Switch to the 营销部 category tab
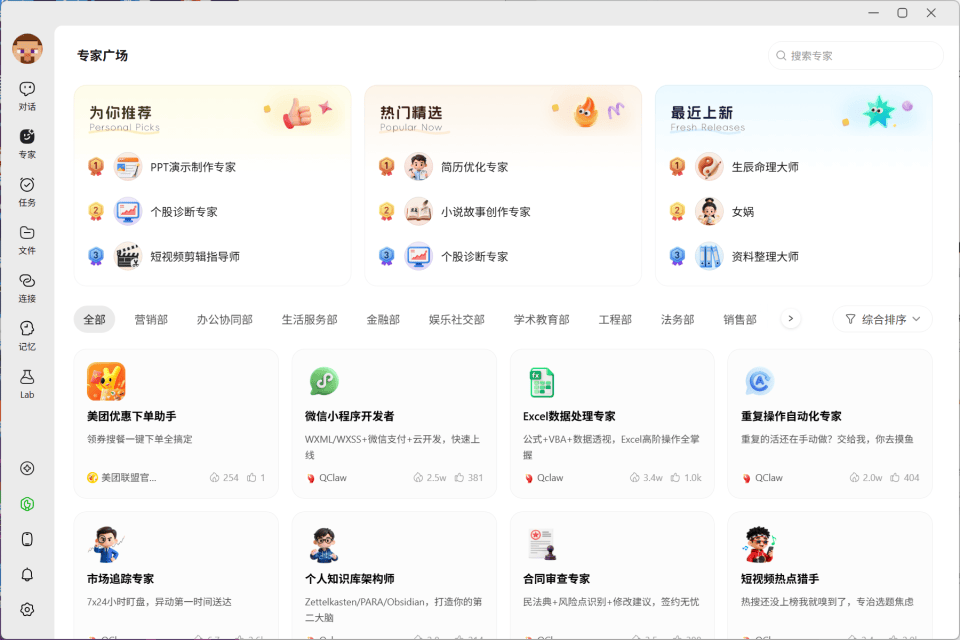Image resolution: width=960 pixels, height=640 pixels. click(x=151, y=319)
